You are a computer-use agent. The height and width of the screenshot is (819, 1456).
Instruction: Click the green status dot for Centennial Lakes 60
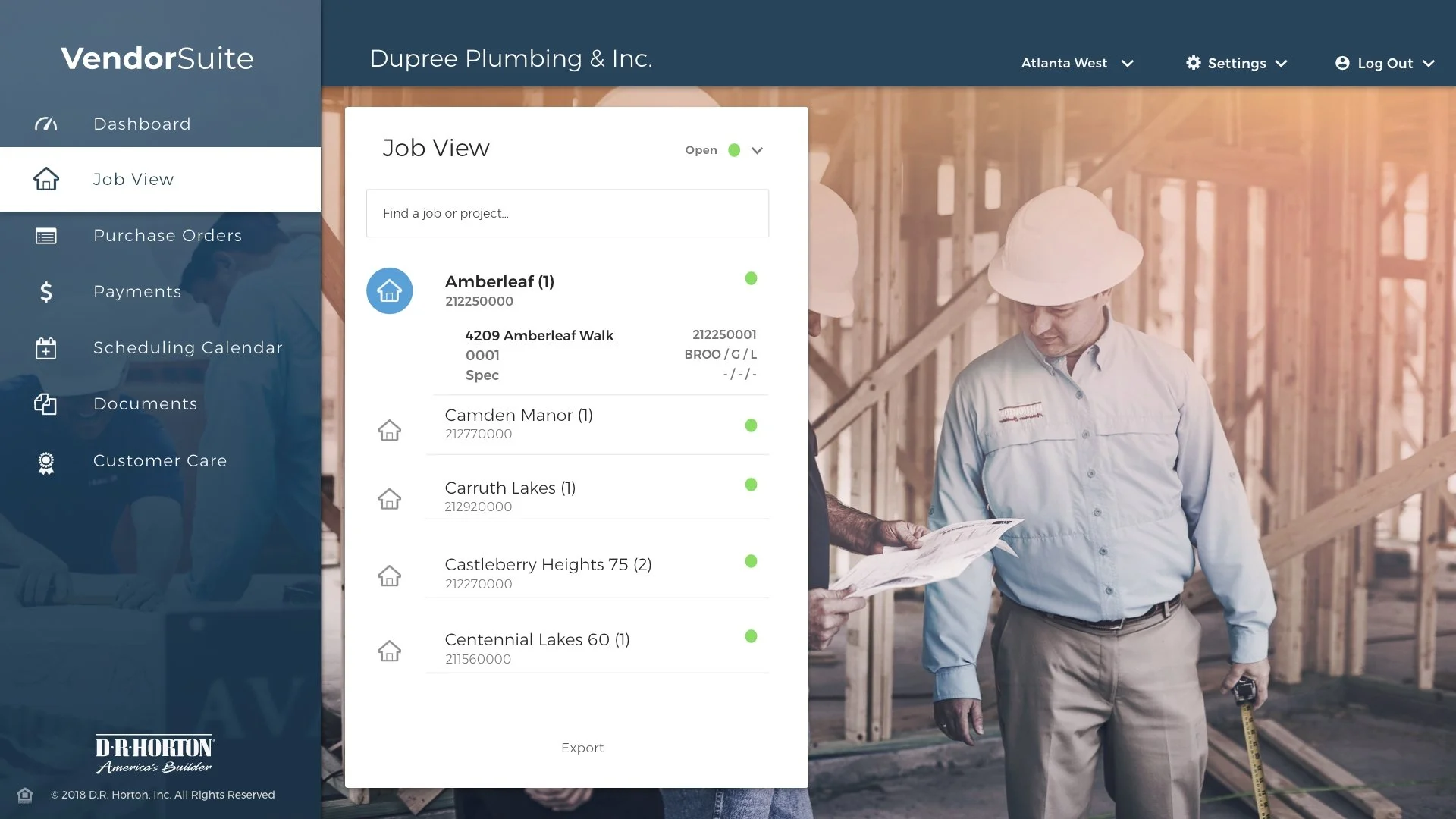point(751,636)
